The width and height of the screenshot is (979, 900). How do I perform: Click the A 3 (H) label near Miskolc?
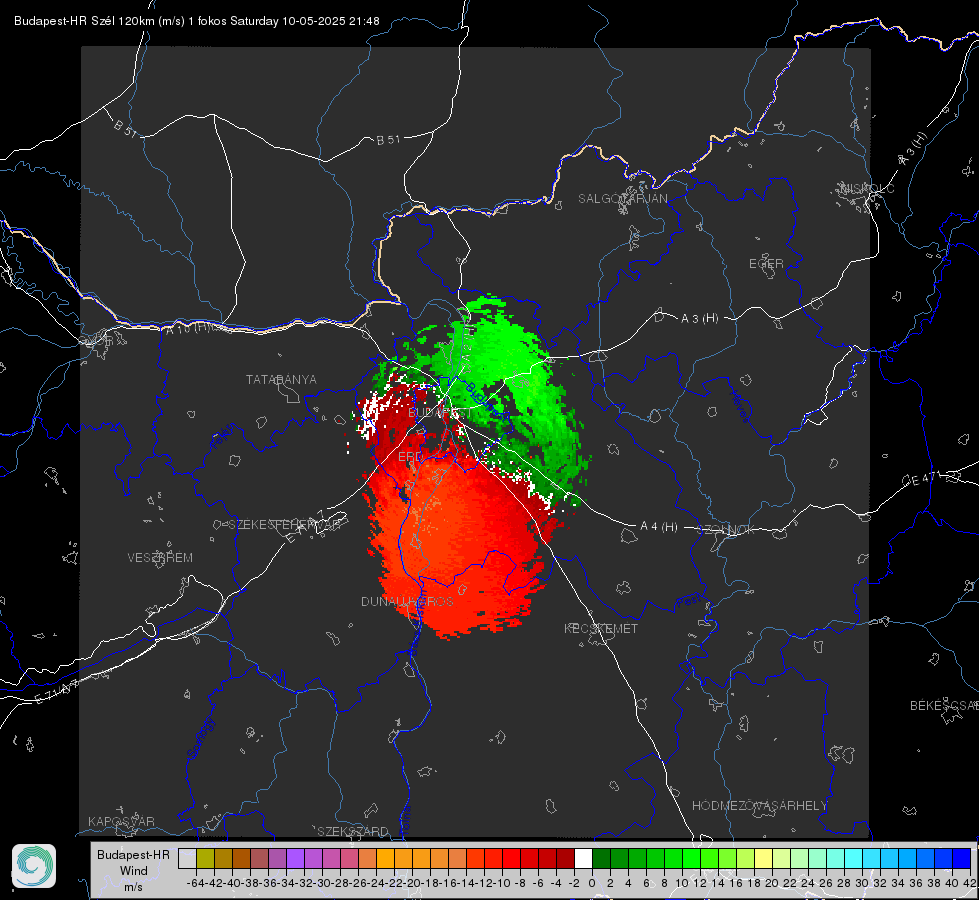913,149
